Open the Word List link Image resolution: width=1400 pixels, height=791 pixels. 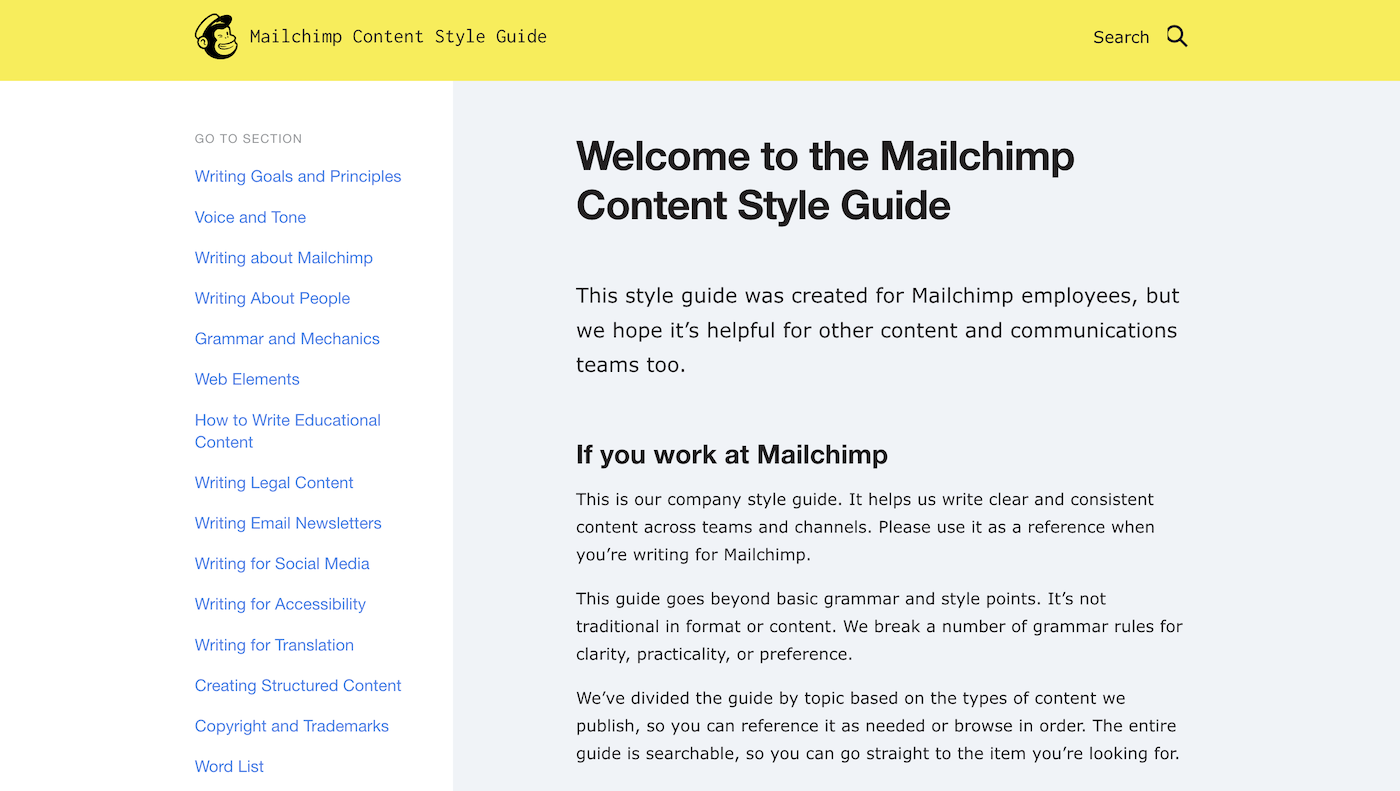pos(229,767)
